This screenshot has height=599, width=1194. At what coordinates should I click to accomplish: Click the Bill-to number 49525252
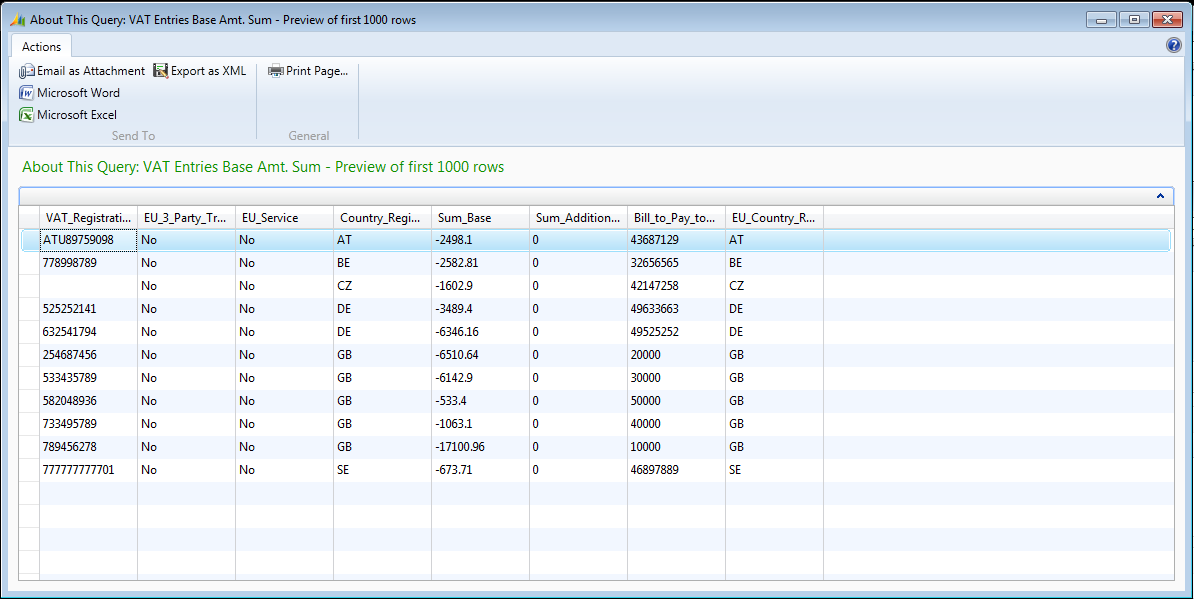coord(677,332)
